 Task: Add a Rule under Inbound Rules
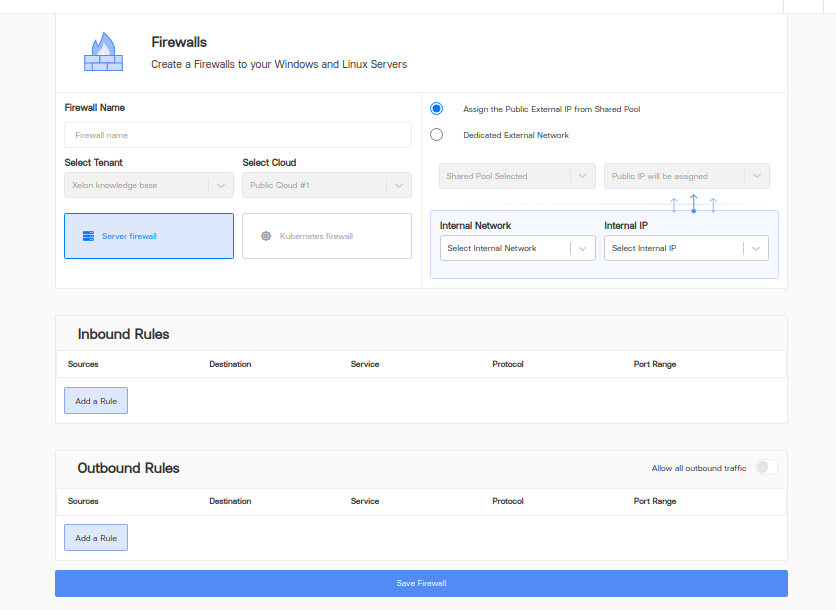96,400
